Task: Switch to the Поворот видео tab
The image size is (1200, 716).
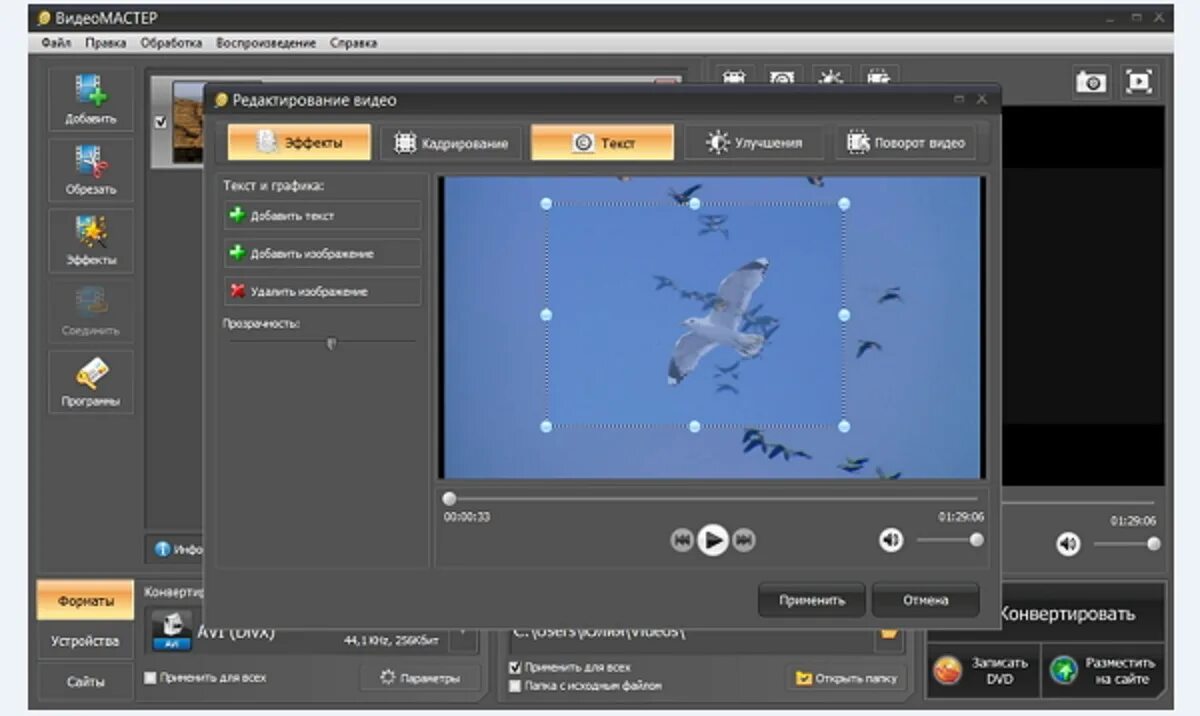Action: 906,143
